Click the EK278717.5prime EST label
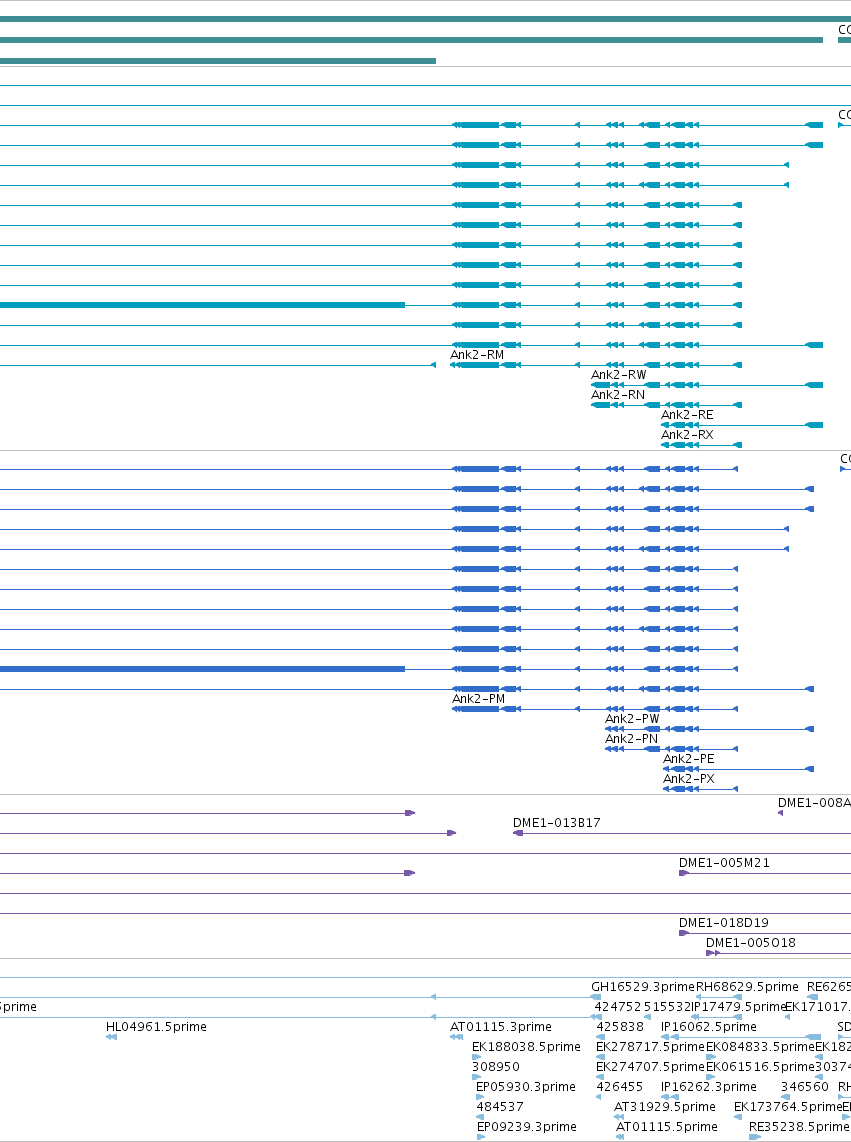851x1142 pixels. (x=650, y=1047)
